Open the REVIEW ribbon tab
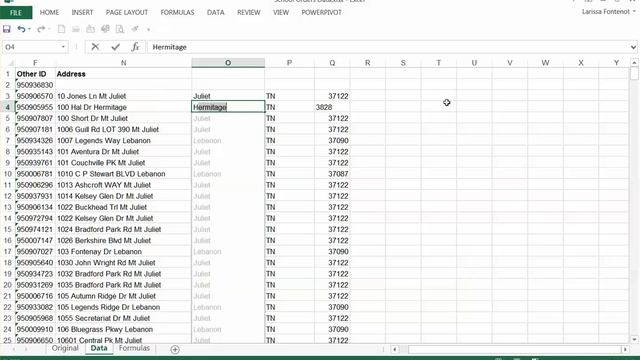Screen dimensions: 640x360 tap(249, 13)
